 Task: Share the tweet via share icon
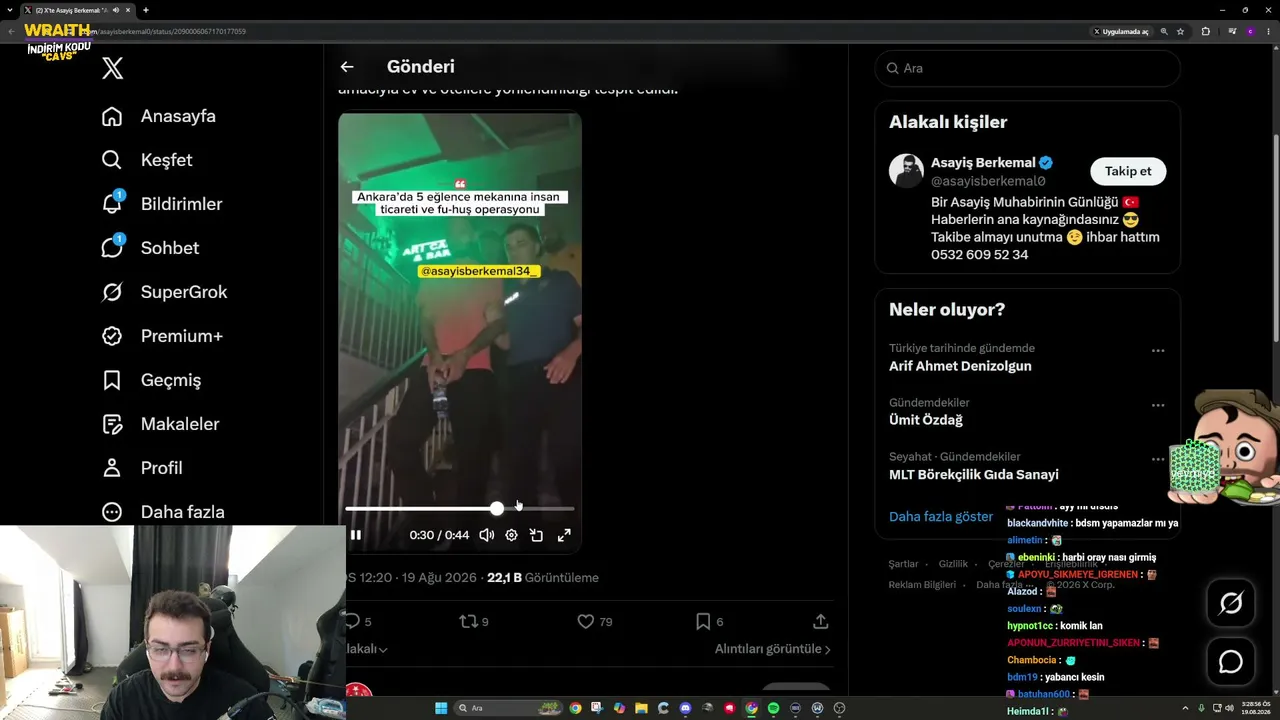click(821, 622)
